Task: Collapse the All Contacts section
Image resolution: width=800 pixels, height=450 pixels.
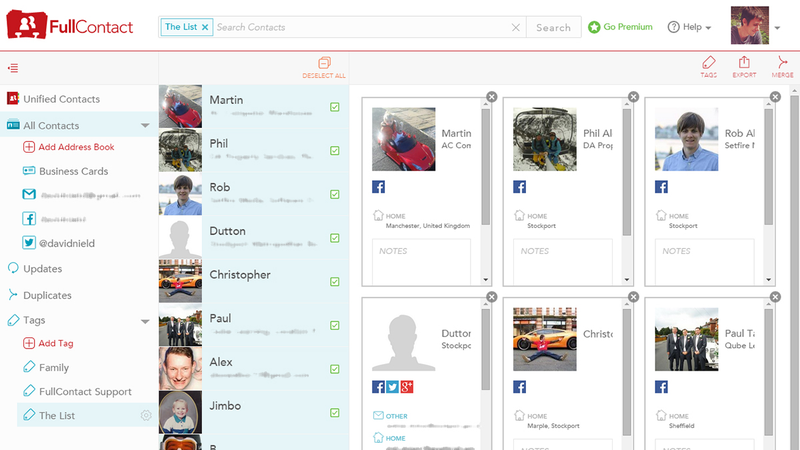Action: 145,126
